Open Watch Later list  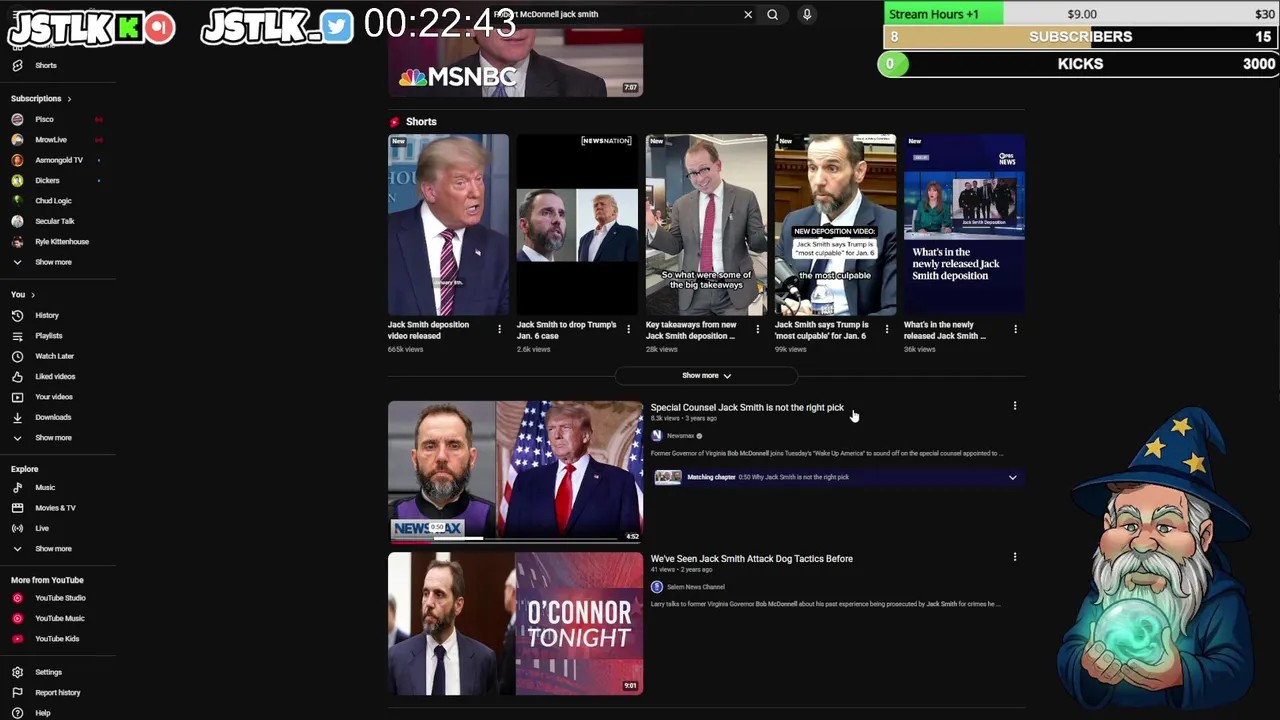(54, 356)
